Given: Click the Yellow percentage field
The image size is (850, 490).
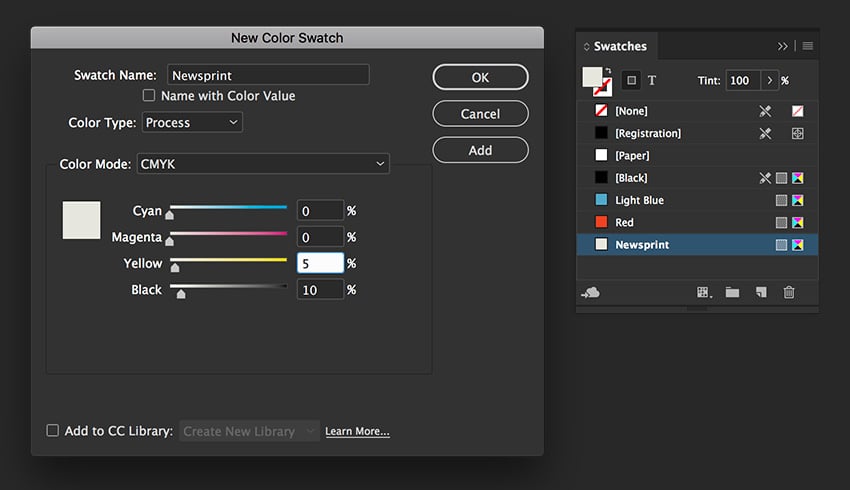Looking at the screenshot, I should coord(320,263).
